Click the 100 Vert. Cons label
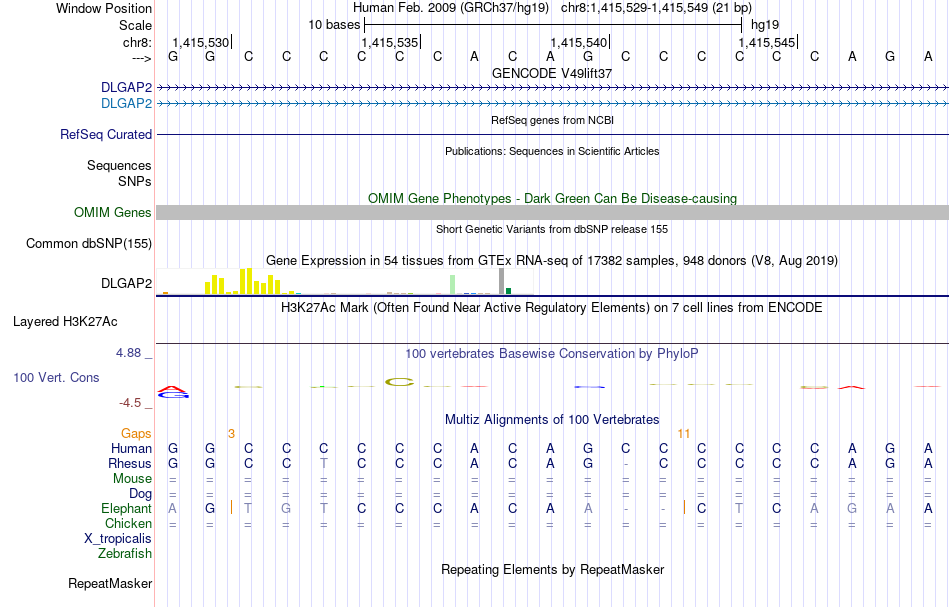This screenshot has height=607, width=950. (56, 377)
